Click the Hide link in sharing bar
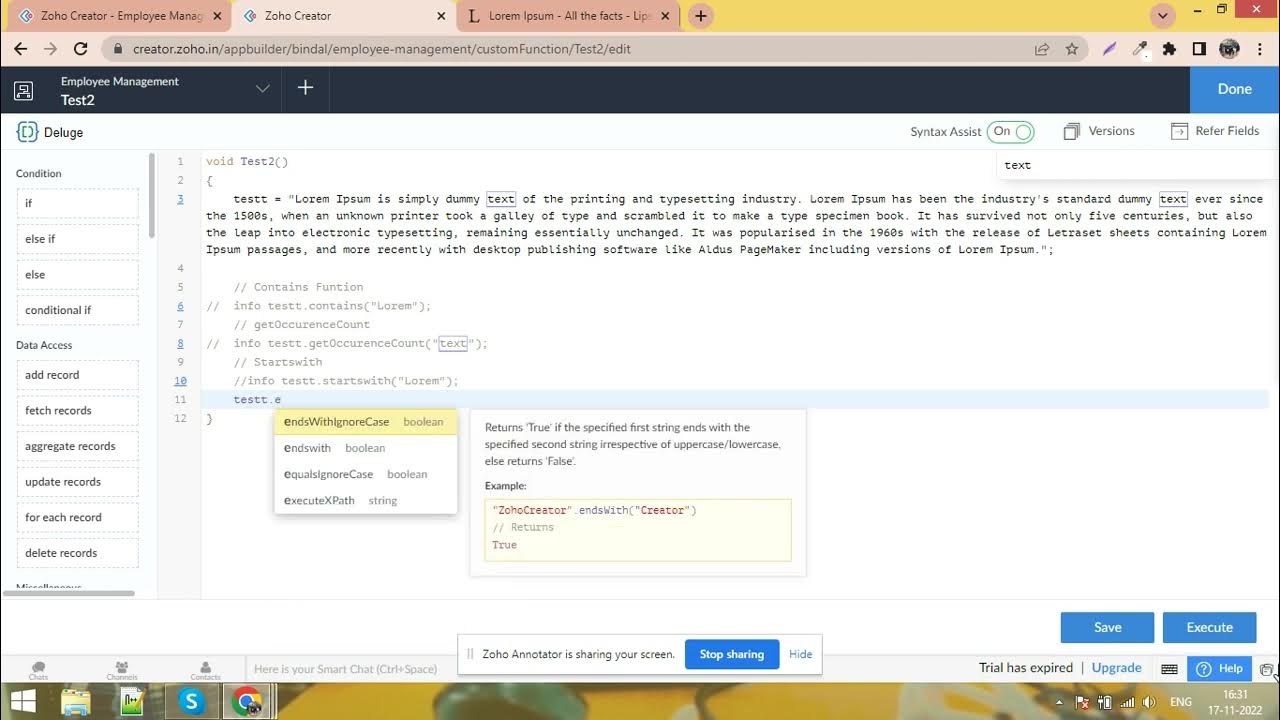The image size is (1280, 720). pos(800,654)
